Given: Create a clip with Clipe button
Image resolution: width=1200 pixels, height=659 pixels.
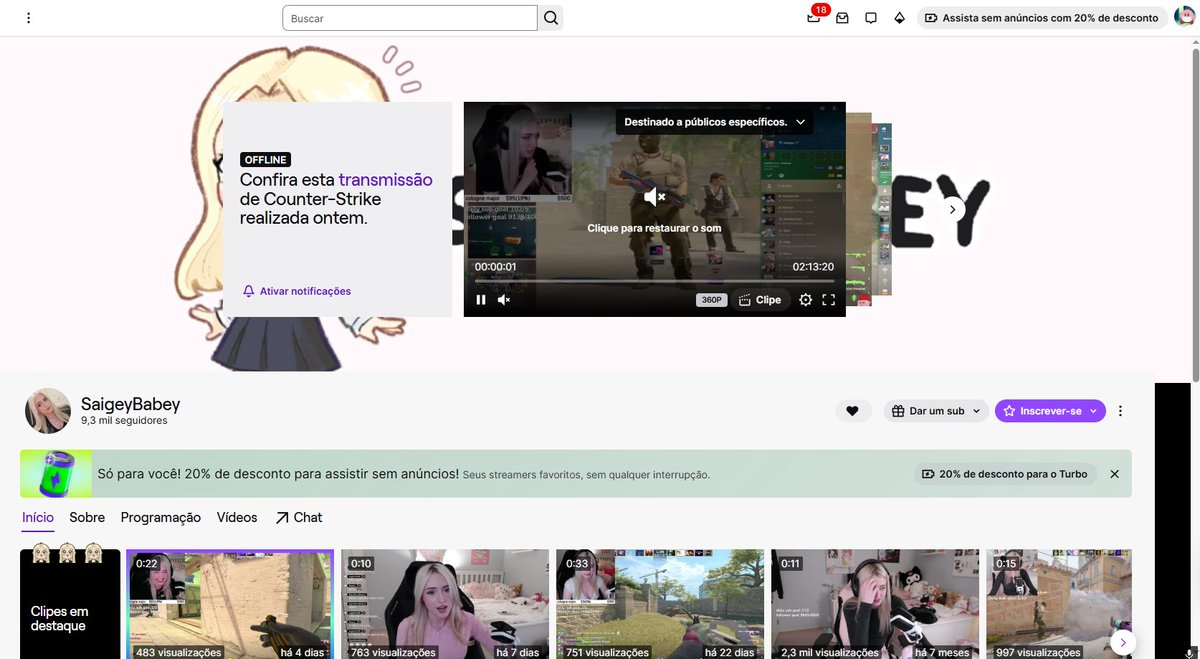Looking at the screenshot, I should (760, 300).
